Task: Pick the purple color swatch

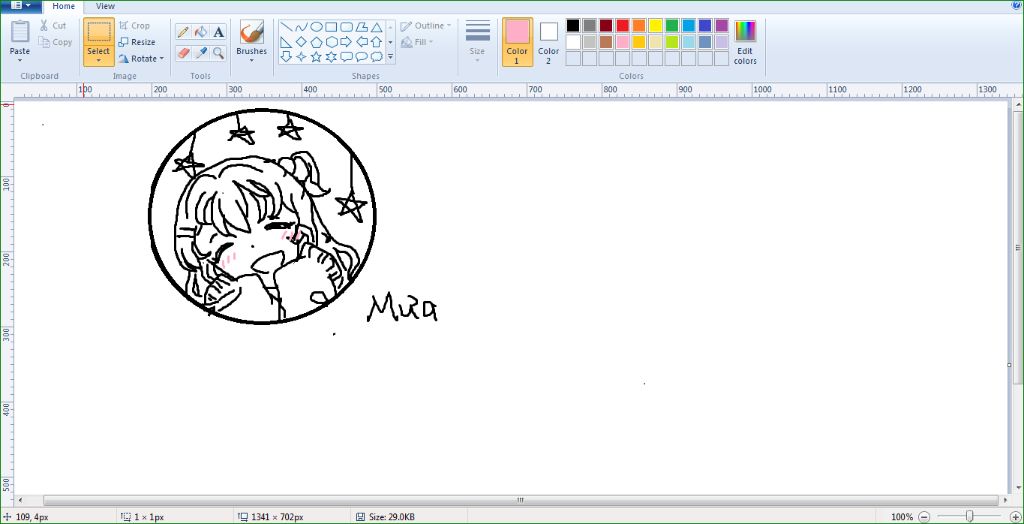Action: tap(722, 25)
